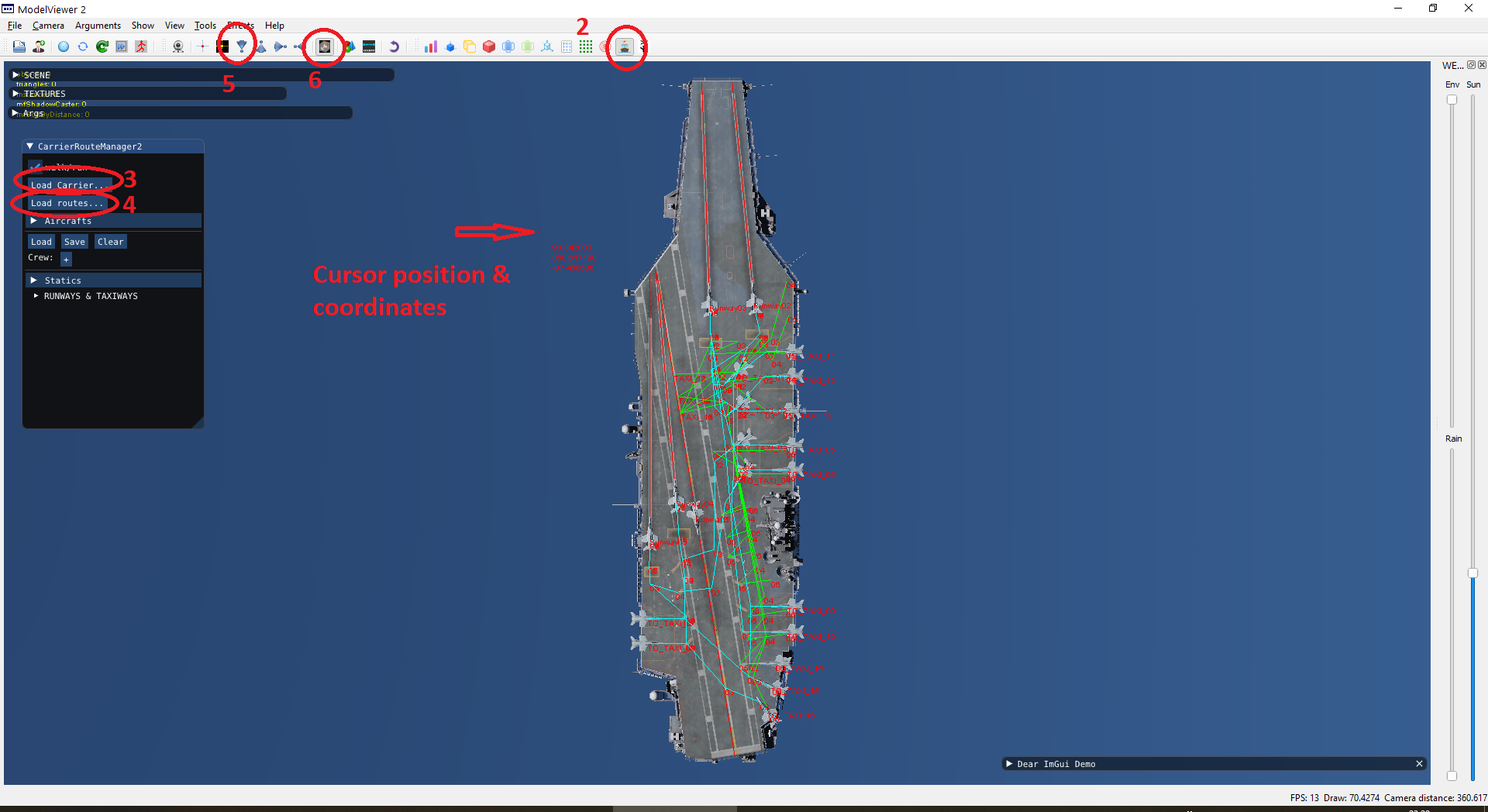Click the blue circular refresh arrows icon
The image size is (1488, 812).
click(83, 46)
